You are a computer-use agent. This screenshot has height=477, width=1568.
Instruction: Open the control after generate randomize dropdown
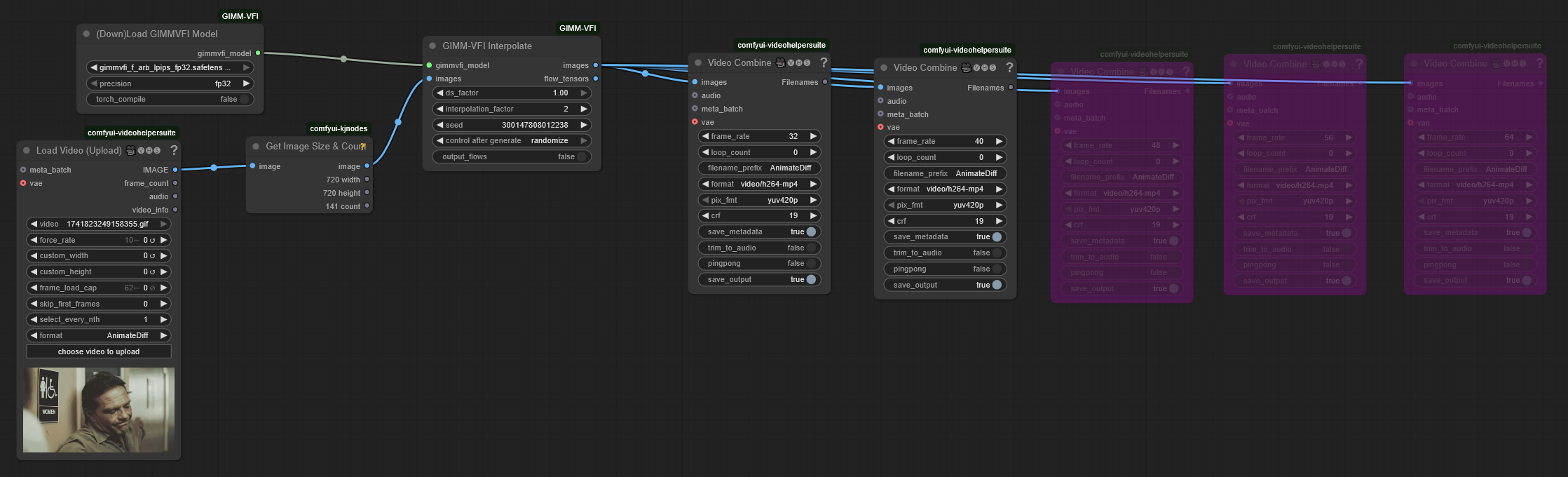click(512, 140)
